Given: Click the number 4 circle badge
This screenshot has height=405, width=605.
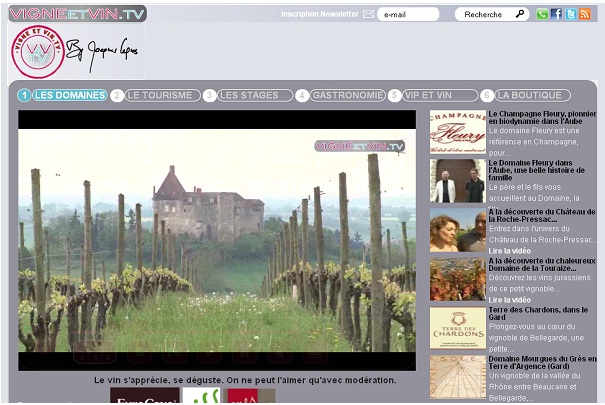Looking at the screenshot, I should (302, 95).
